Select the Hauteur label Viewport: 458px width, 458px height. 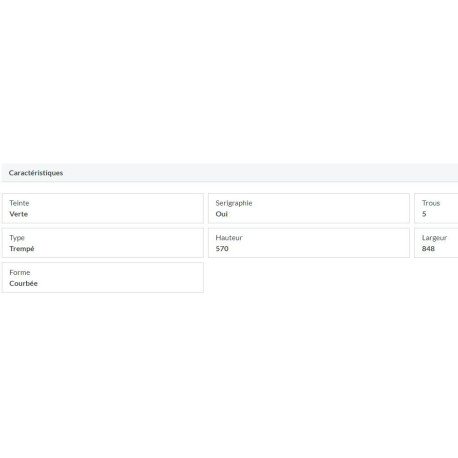[x=229, y=238]
